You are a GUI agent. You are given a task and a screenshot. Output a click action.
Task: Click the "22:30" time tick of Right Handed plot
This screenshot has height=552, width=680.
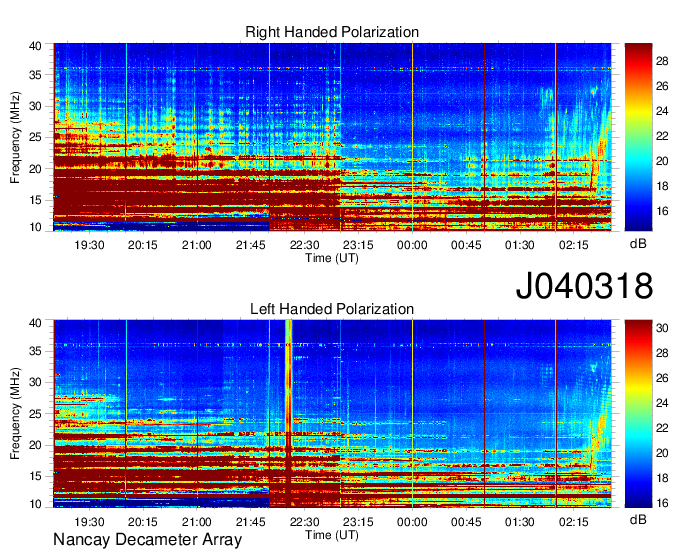tap(304, 245)
